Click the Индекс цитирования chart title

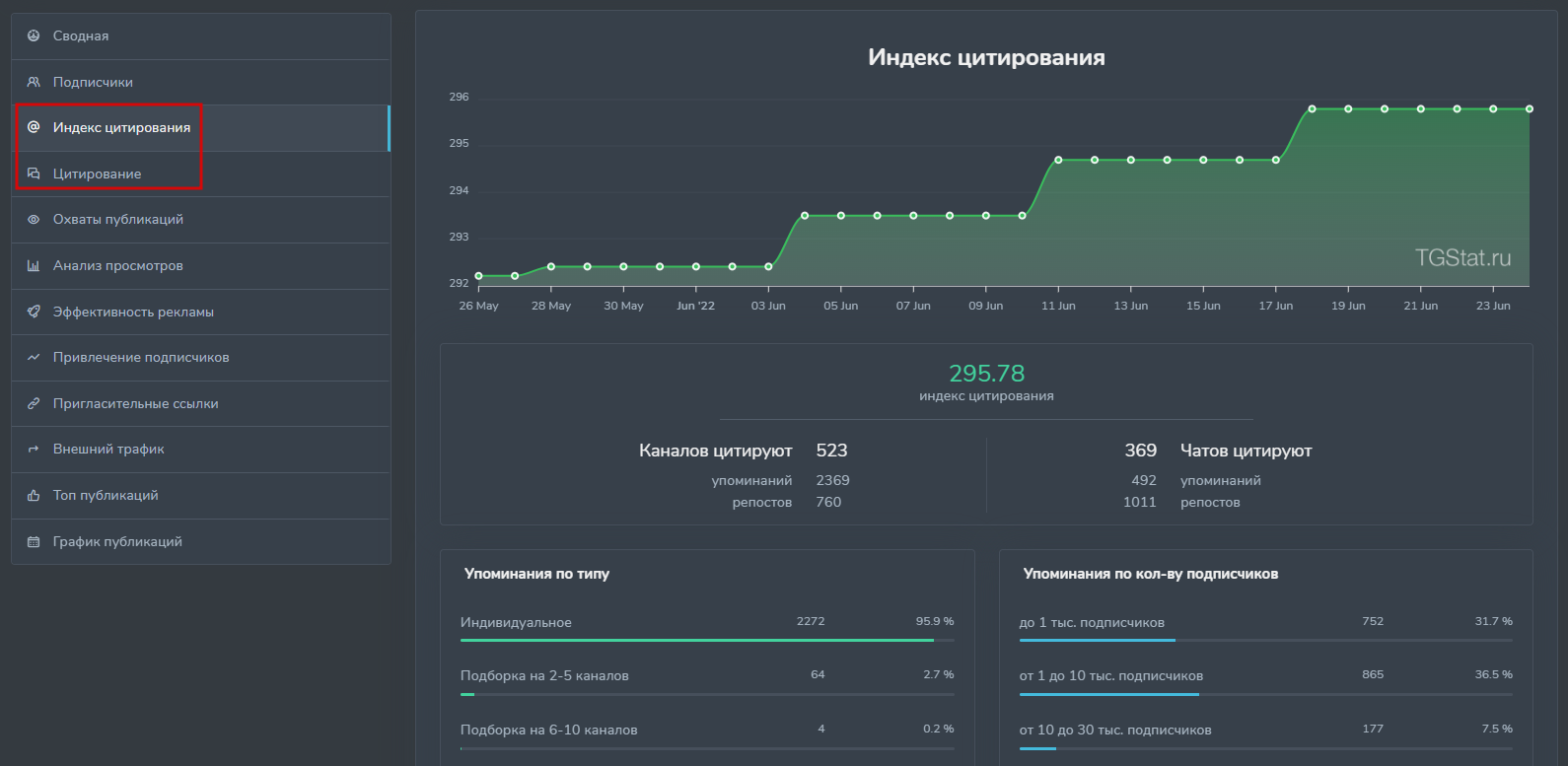click(986, 57)
